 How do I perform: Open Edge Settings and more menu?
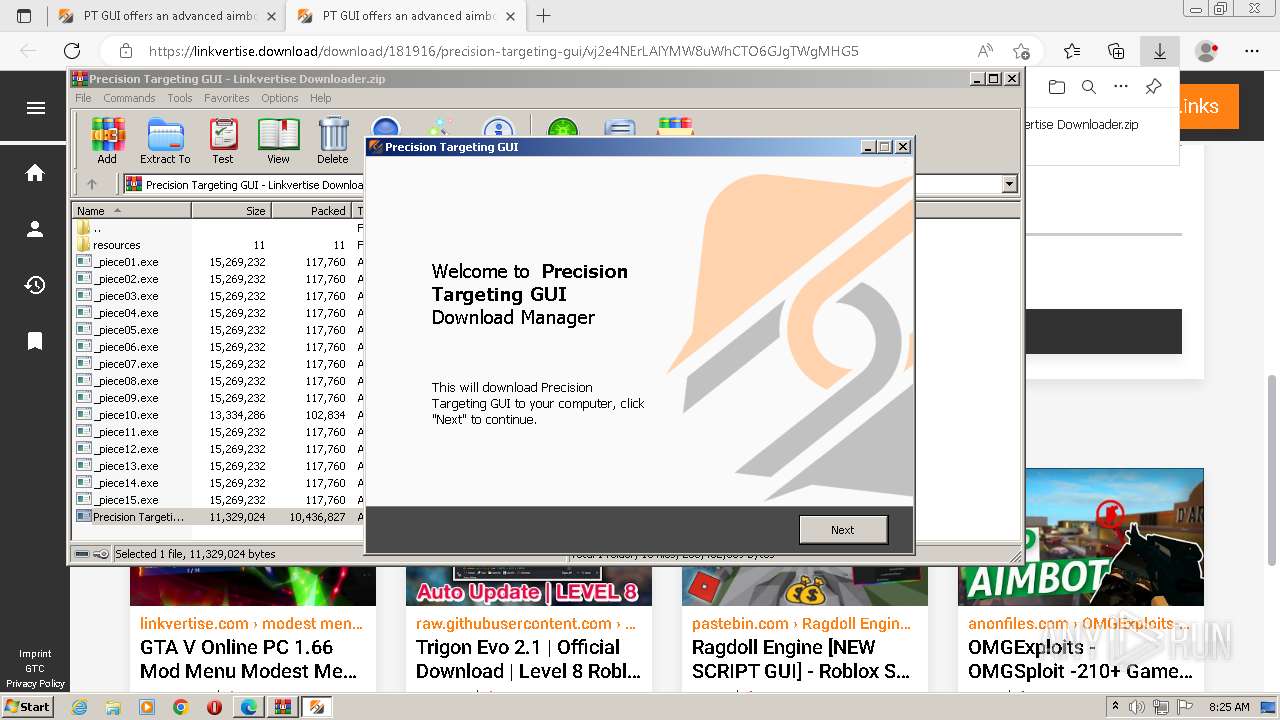pos(1252,51)
